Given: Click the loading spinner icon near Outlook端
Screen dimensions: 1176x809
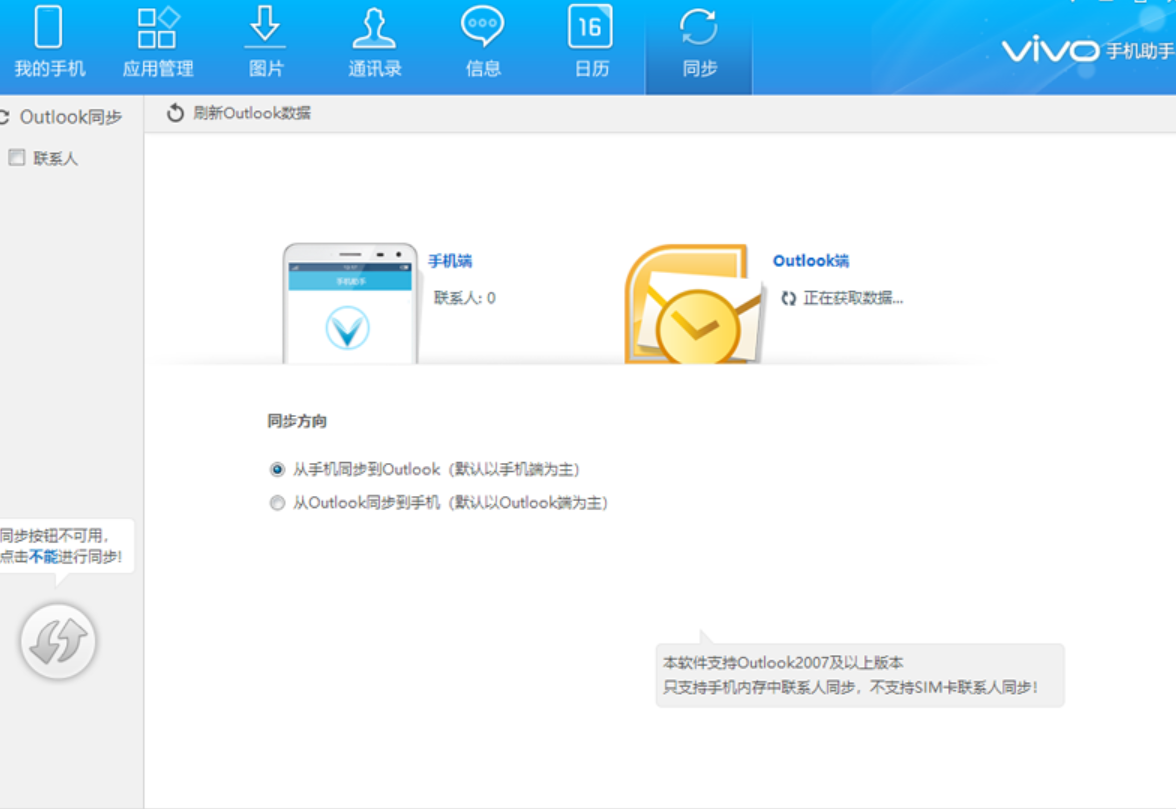Looking at the screenshot, I should tap(788, 298).
